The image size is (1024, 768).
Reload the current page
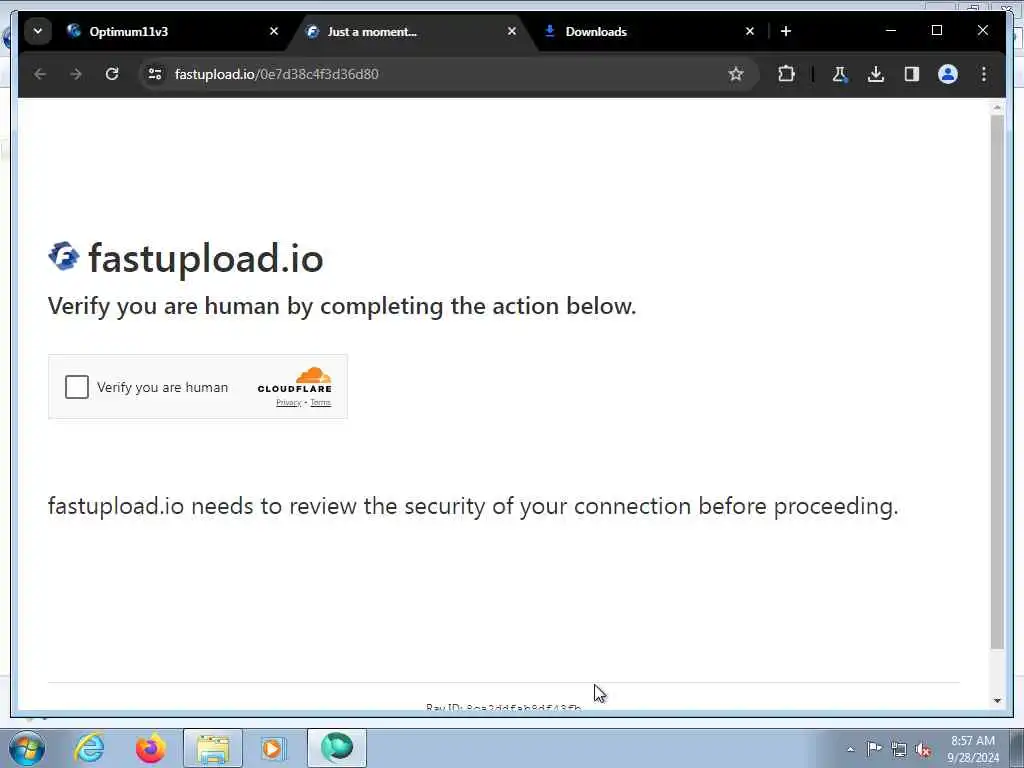112,74
